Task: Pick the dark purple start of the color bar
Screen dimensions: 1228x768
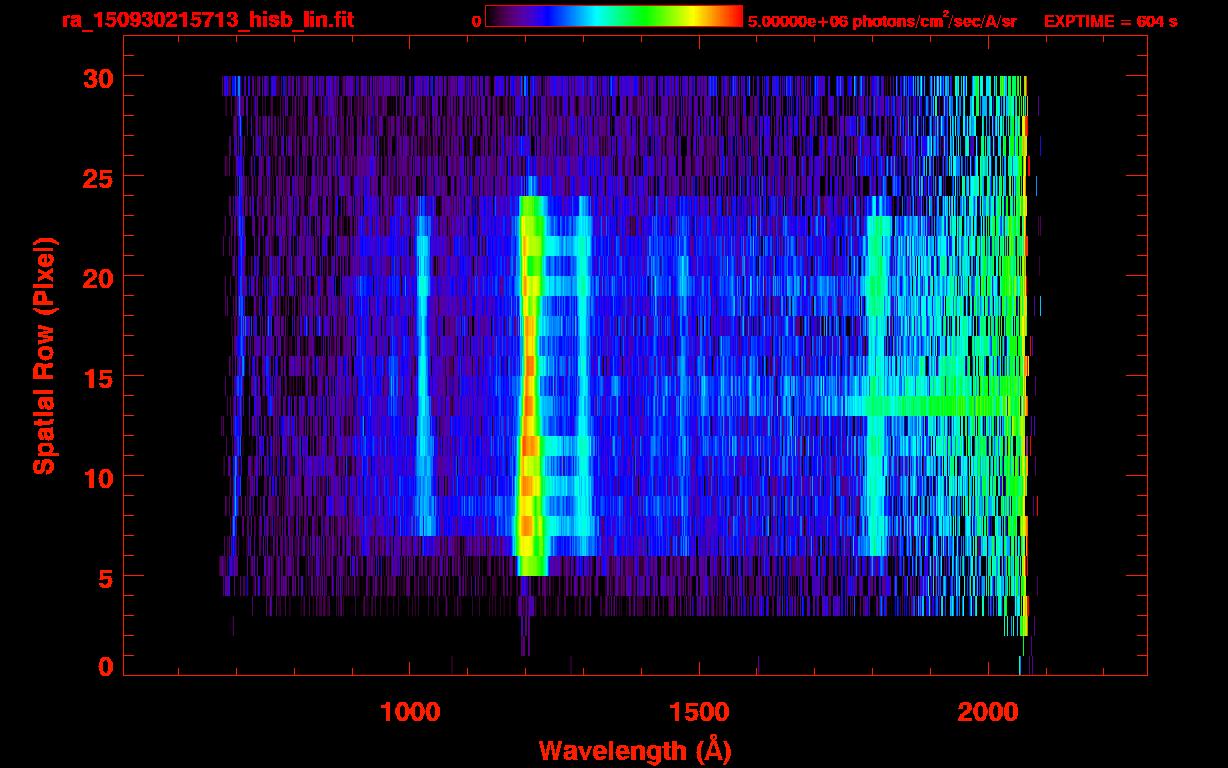Action: click(493, 17)
